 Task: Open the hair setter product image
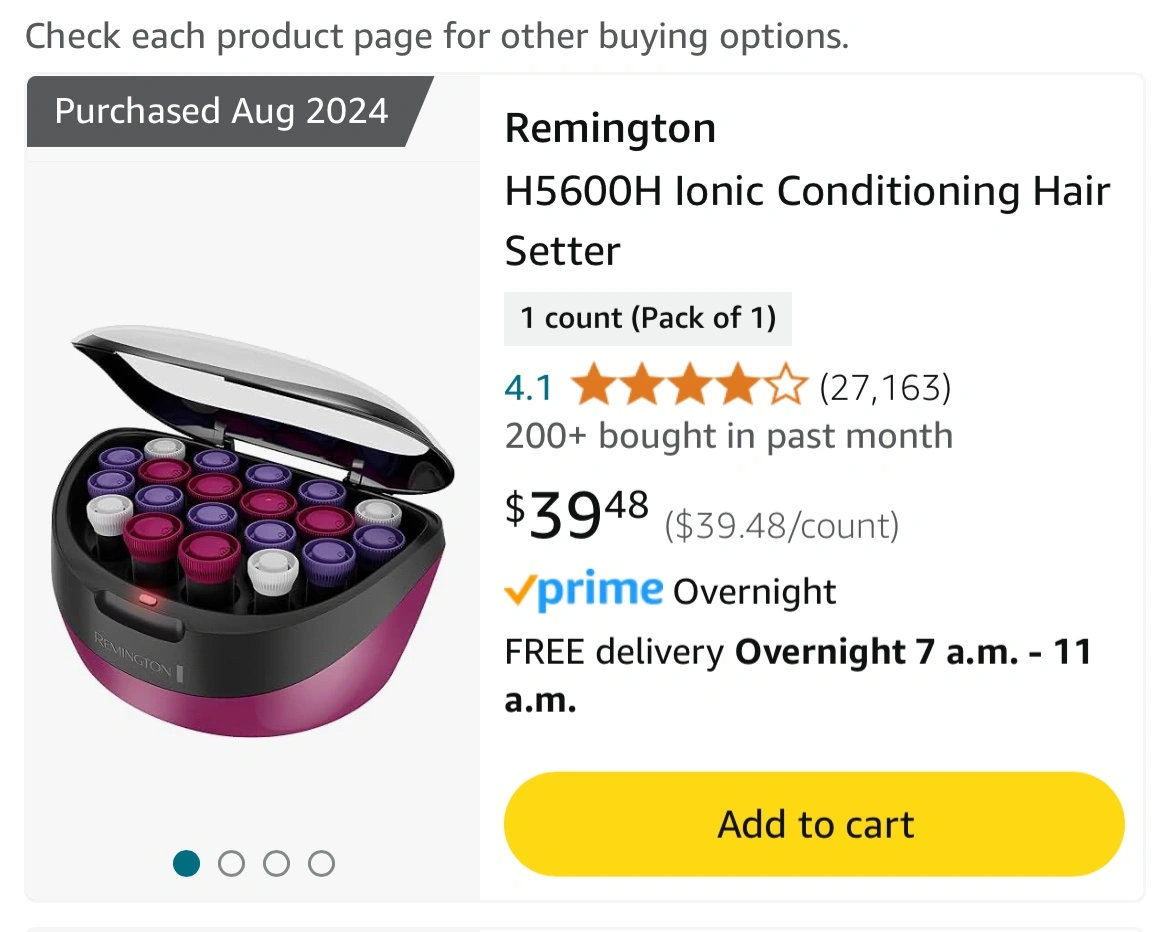click(x=253, y=528)
